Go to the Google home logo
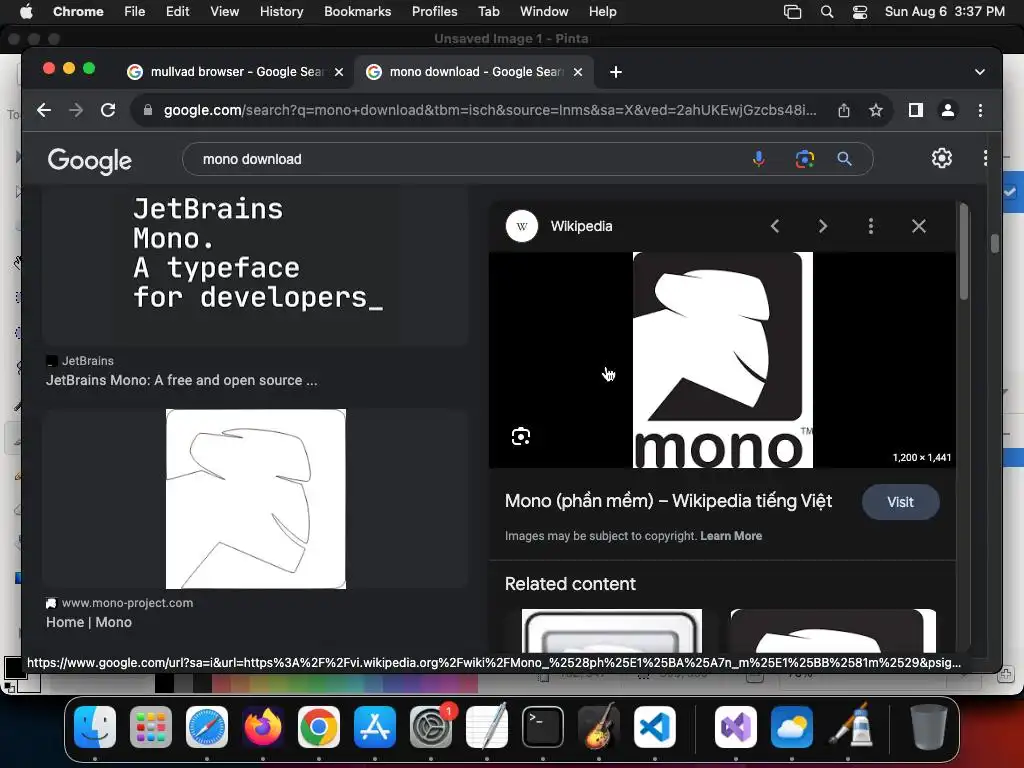This screenshot has width=1024, height=768. point(89,161)
